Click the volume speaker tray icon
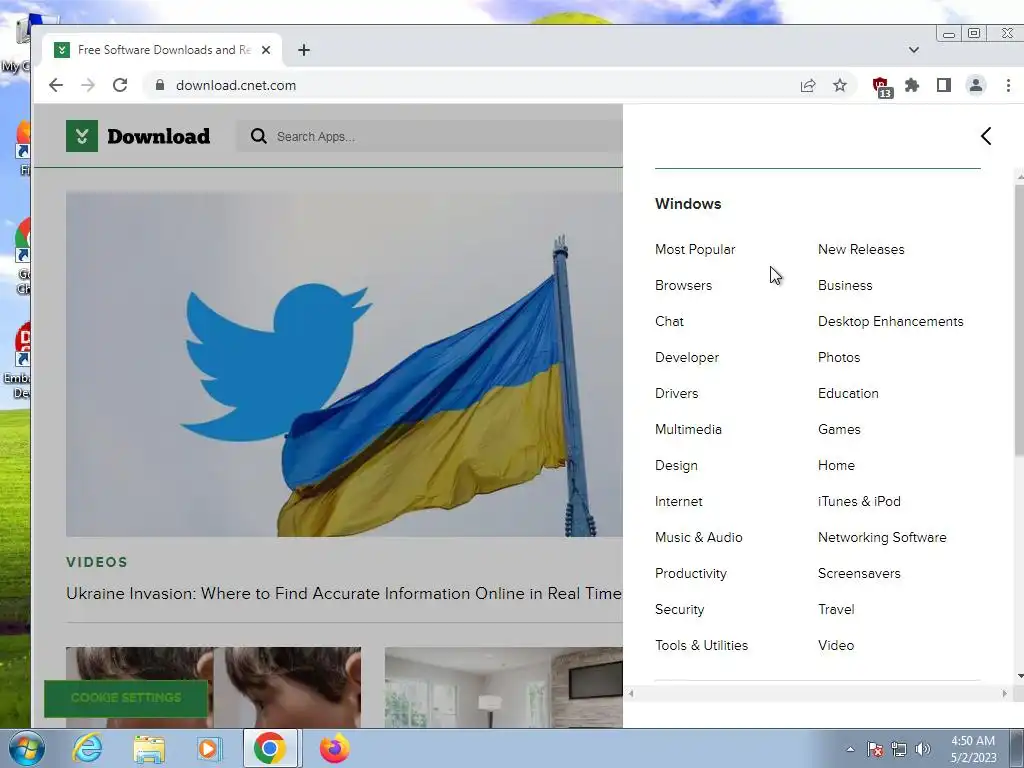The image size is (1024, 768). coord(923,749)
